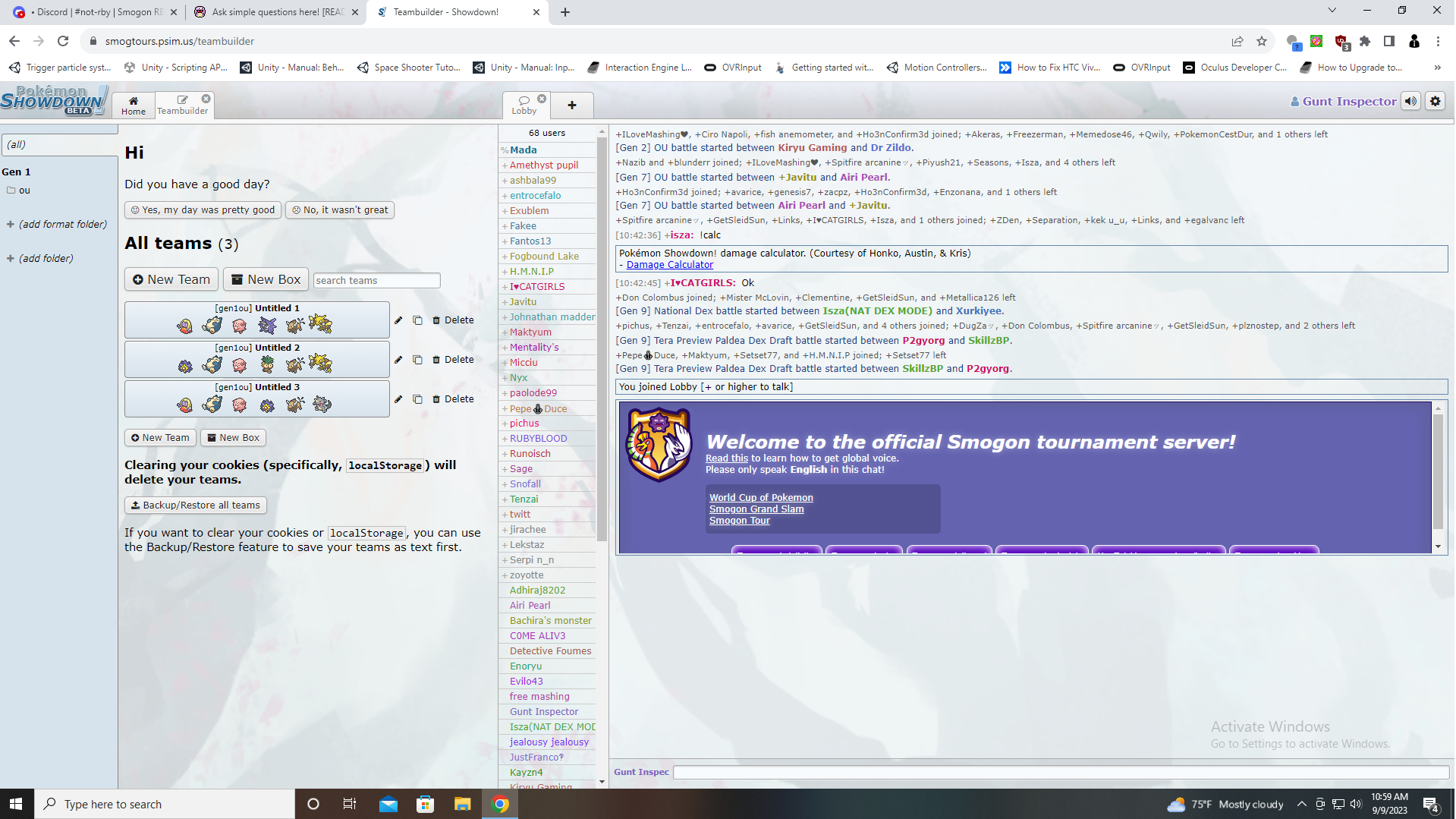This screenshot has width=1456, height=819.
Task: Toggle the sound volume icon
Action: pos(1410,102)
